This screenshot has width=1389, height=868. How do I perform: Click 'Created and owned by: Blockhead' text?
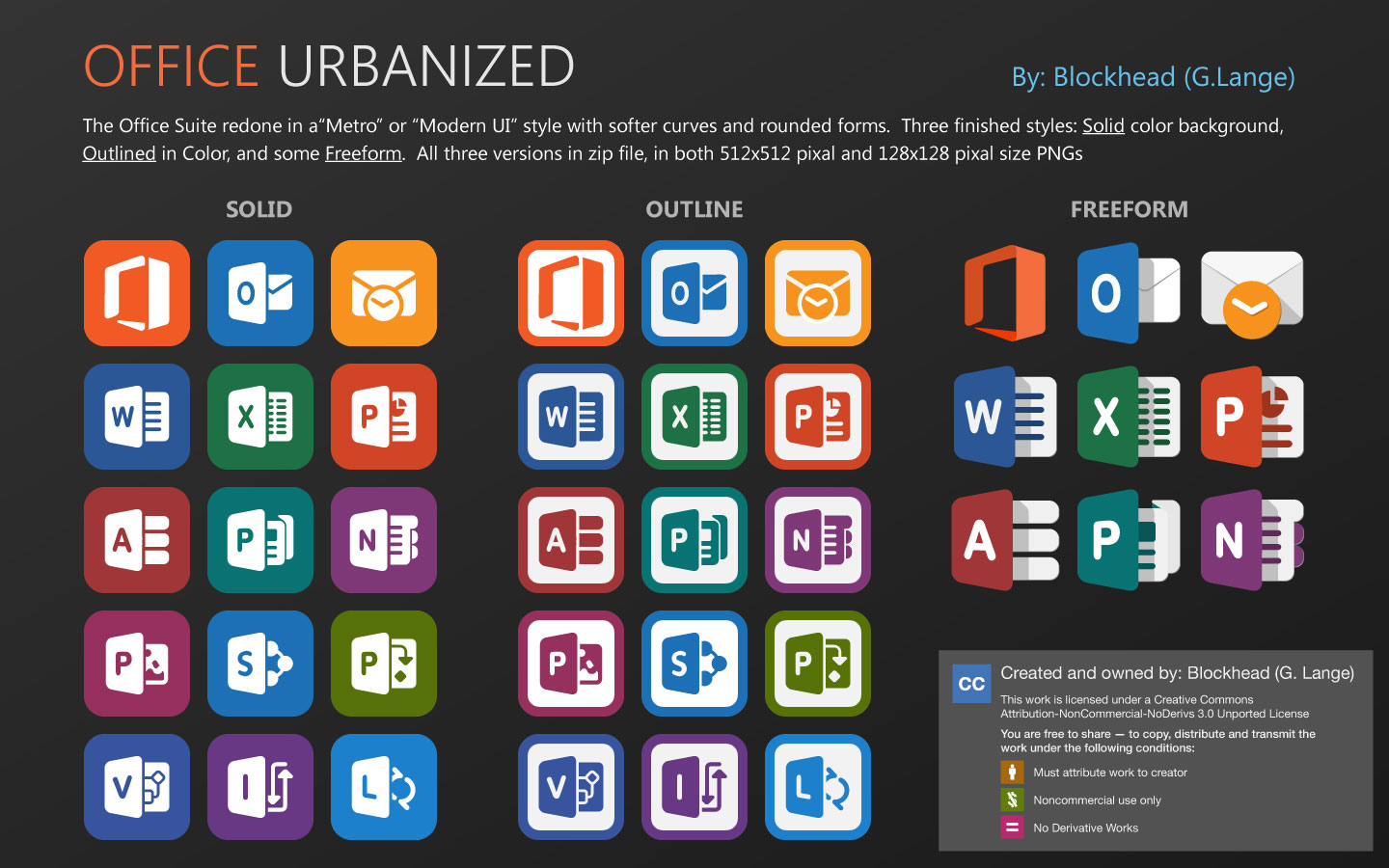coord(1177,673)
